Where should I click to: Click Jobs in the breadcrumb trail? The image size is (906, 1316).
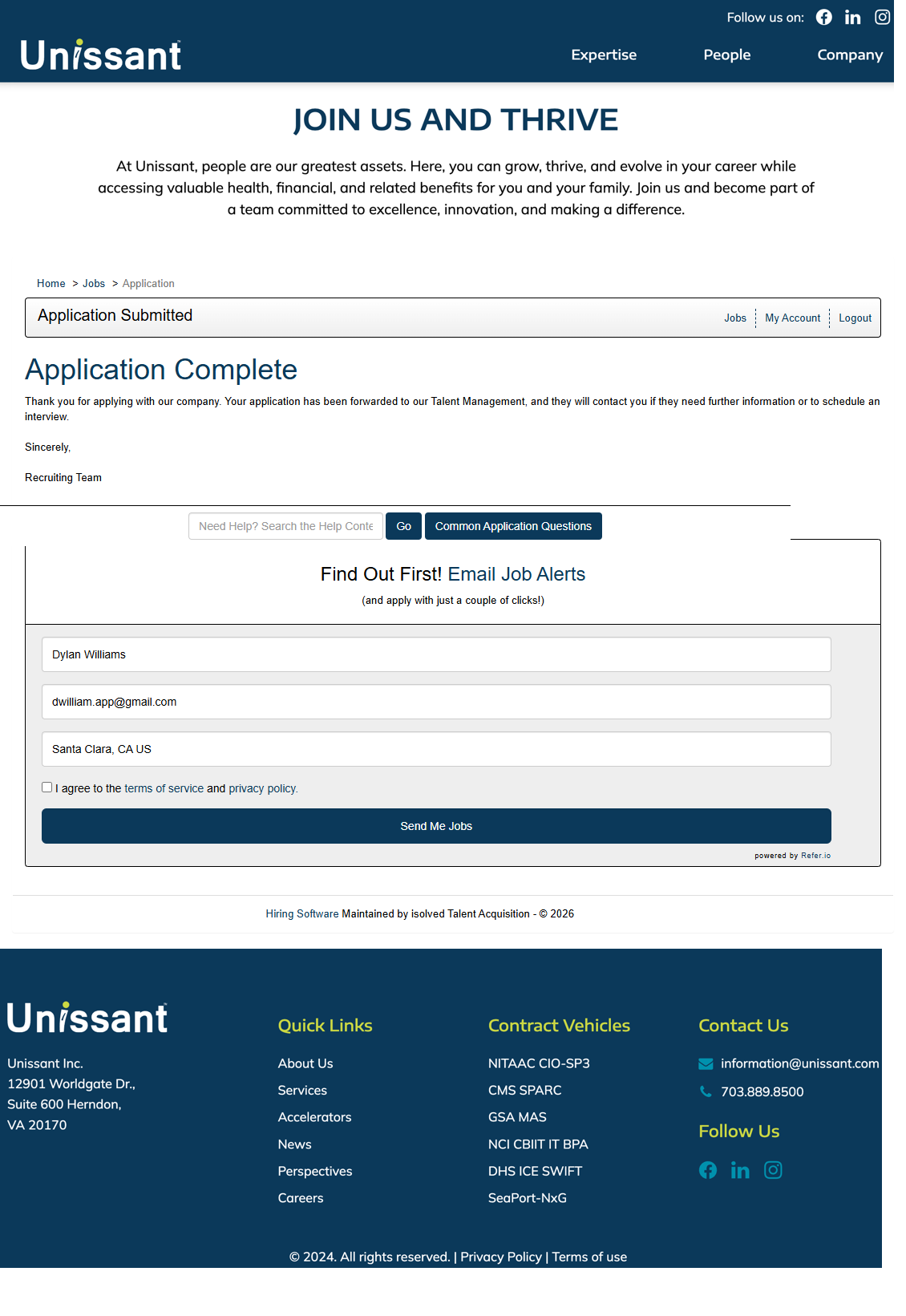(94, 284)
